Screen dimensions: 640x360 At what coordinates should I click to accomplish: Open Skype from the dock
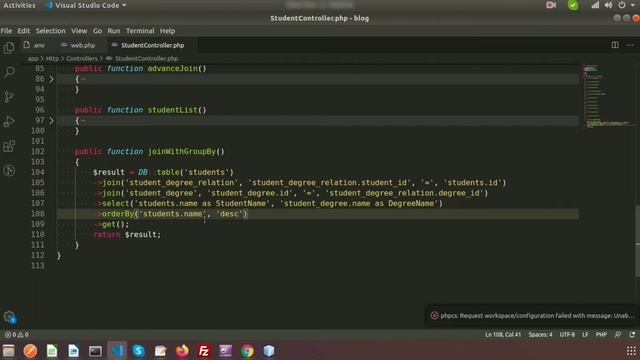139,351
